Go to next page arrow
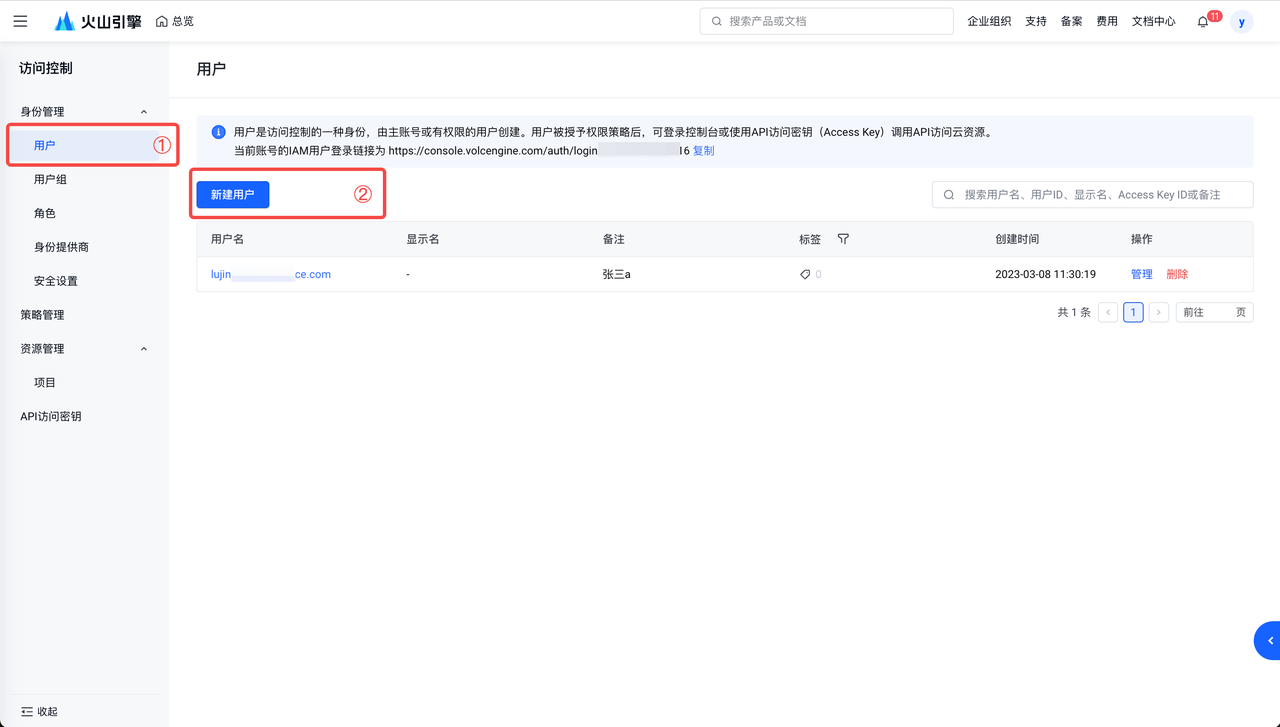The height and width of the screenshot is (727, 1280). 1158,312
